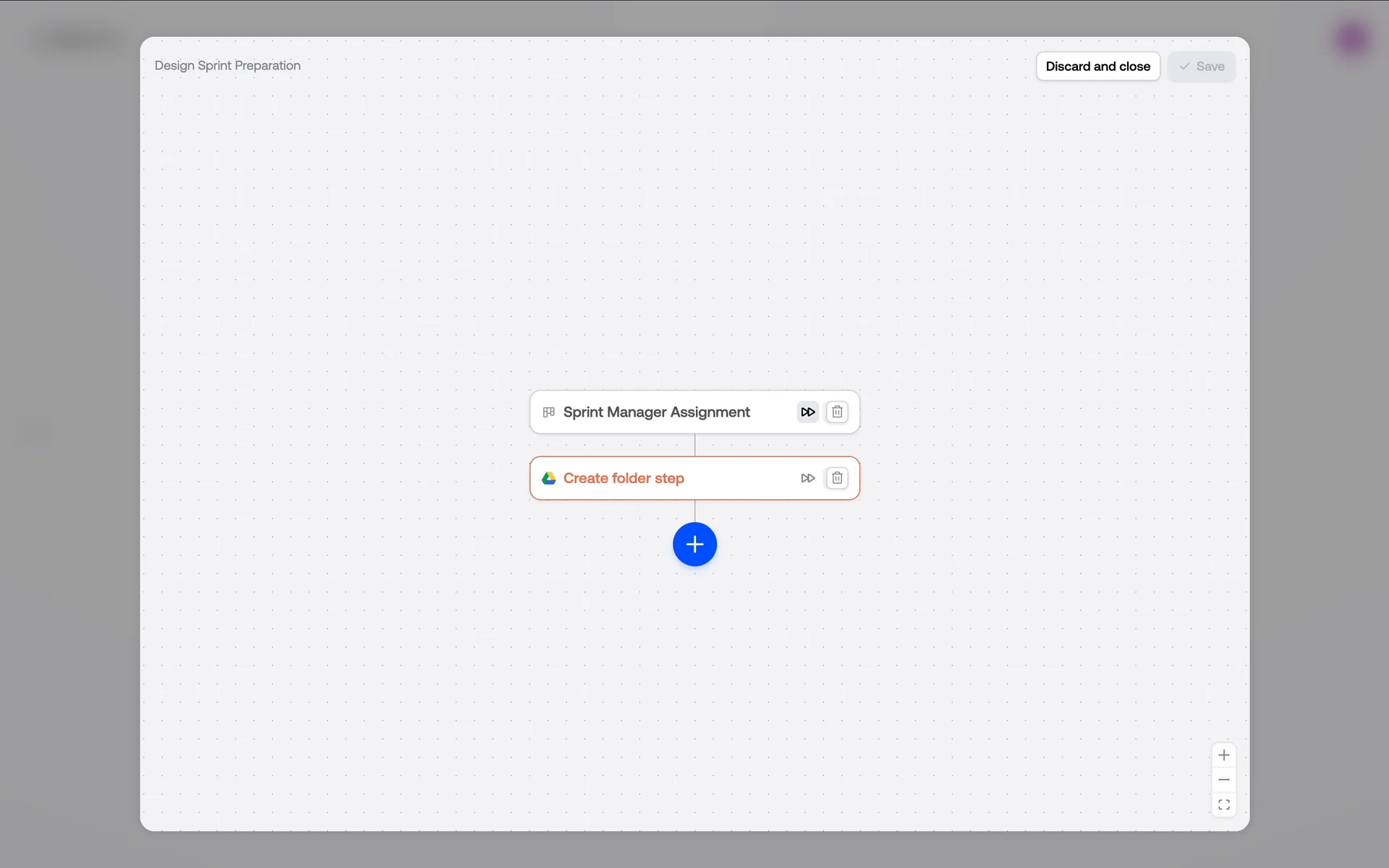1389x868 pixels.
Task: Zoom in on the workflow canvas
Action: click(1223, 755)
